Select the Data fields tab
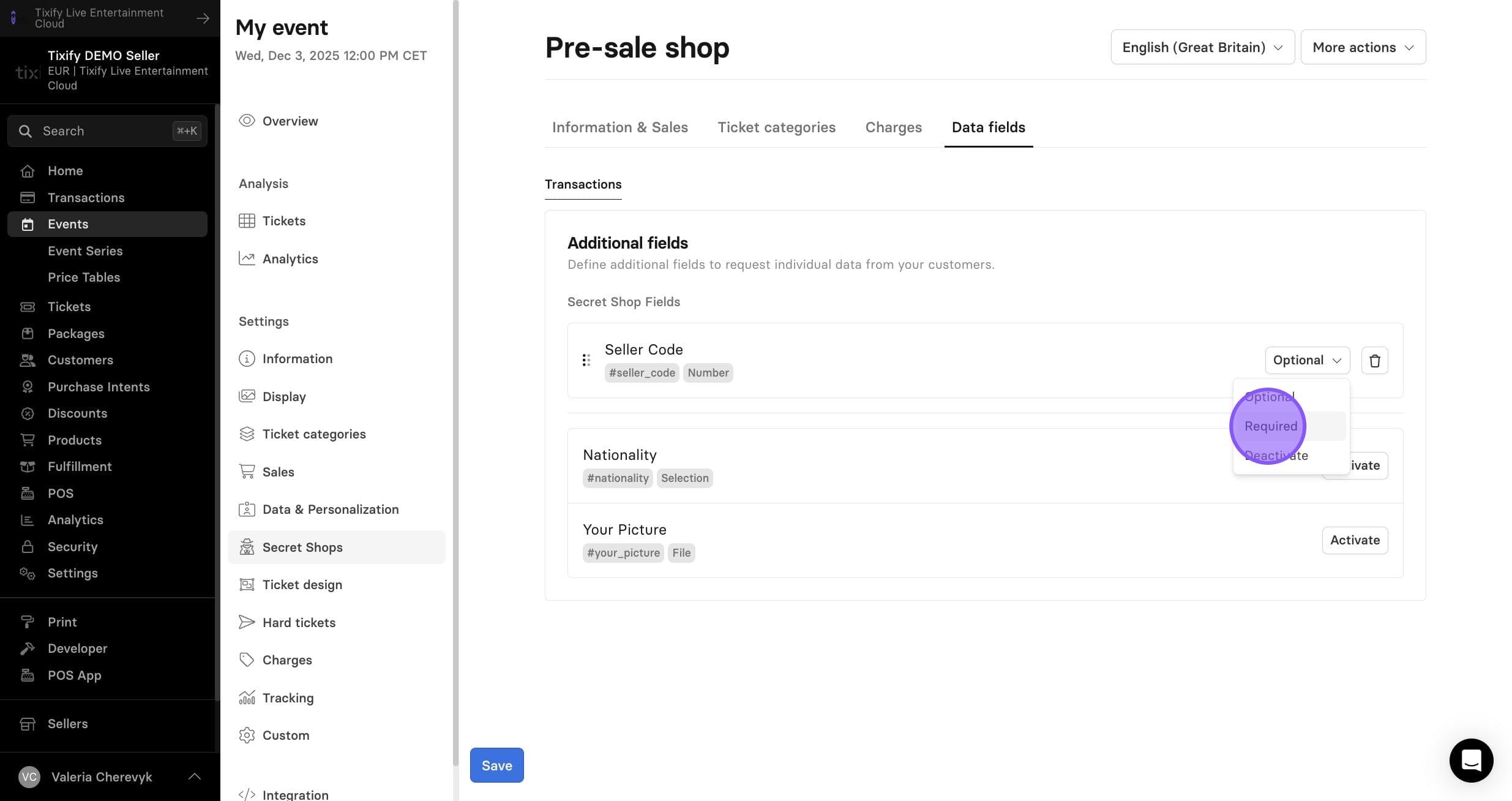 pos(988,127)
